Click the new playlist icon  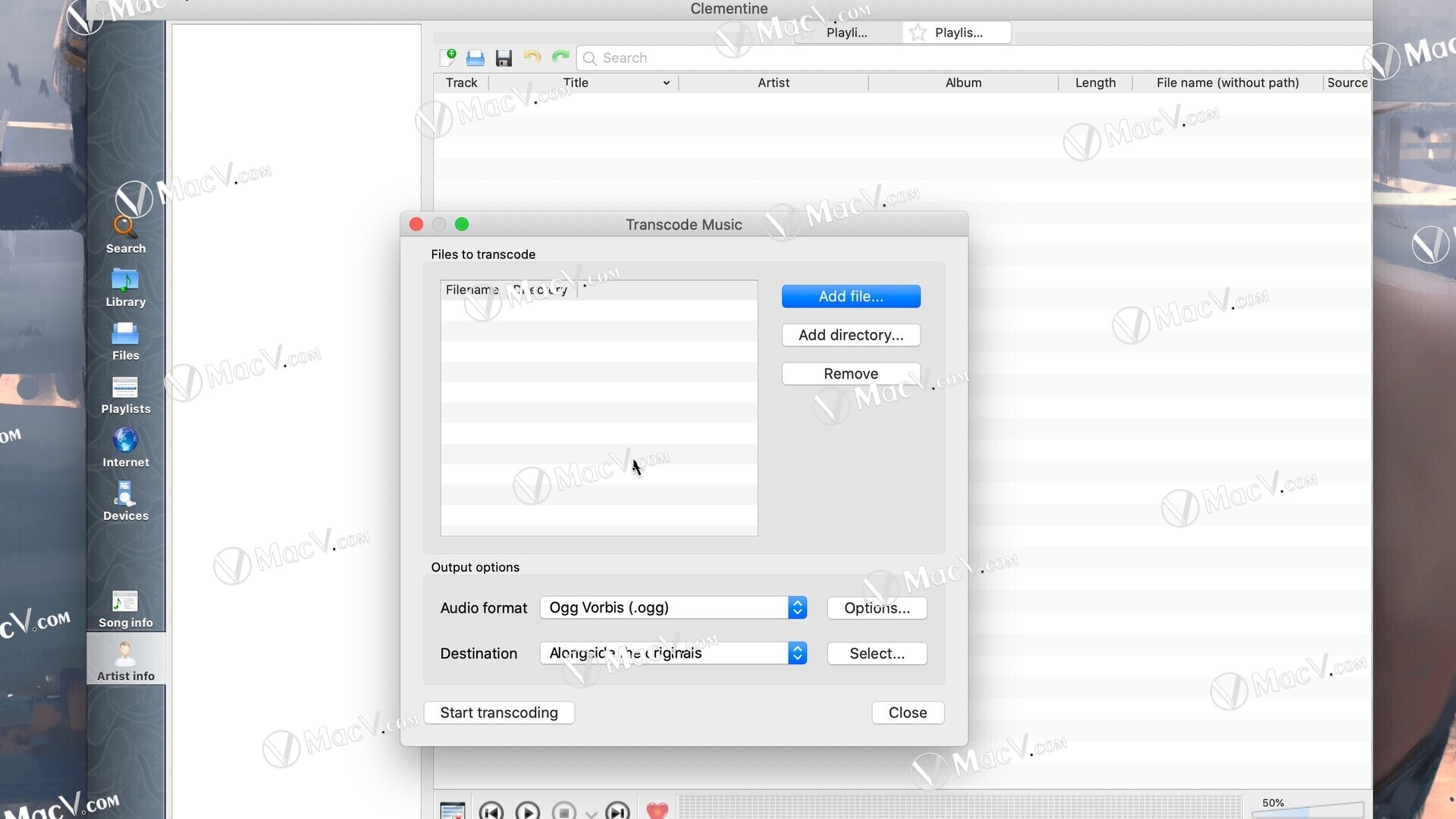[447, 58]
